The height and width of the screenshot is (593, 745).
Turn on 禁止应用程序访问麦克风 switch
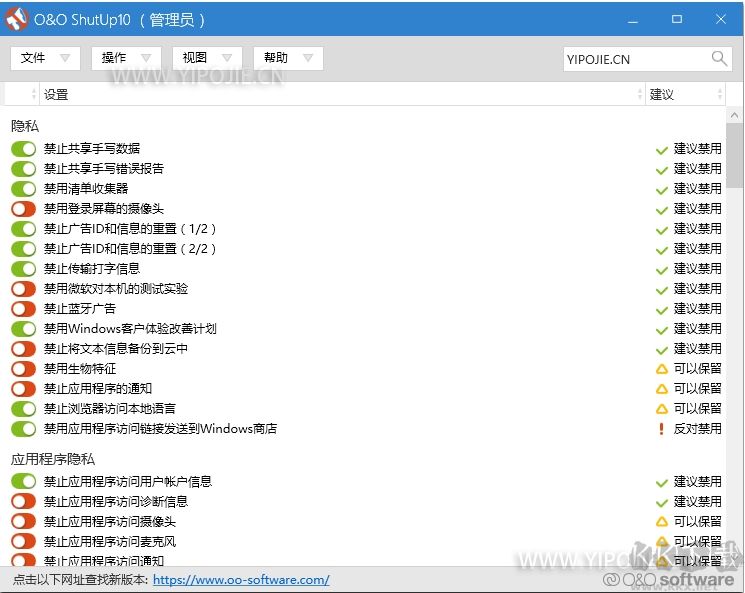24,542
